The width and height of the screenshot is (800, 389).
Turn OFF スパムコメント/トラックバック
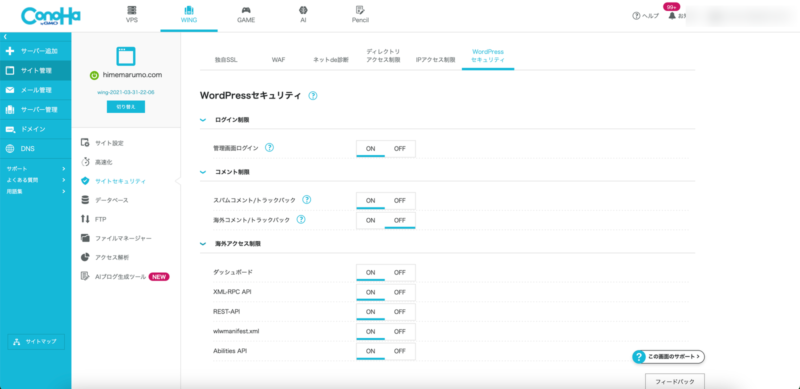(x=399, y=201)
